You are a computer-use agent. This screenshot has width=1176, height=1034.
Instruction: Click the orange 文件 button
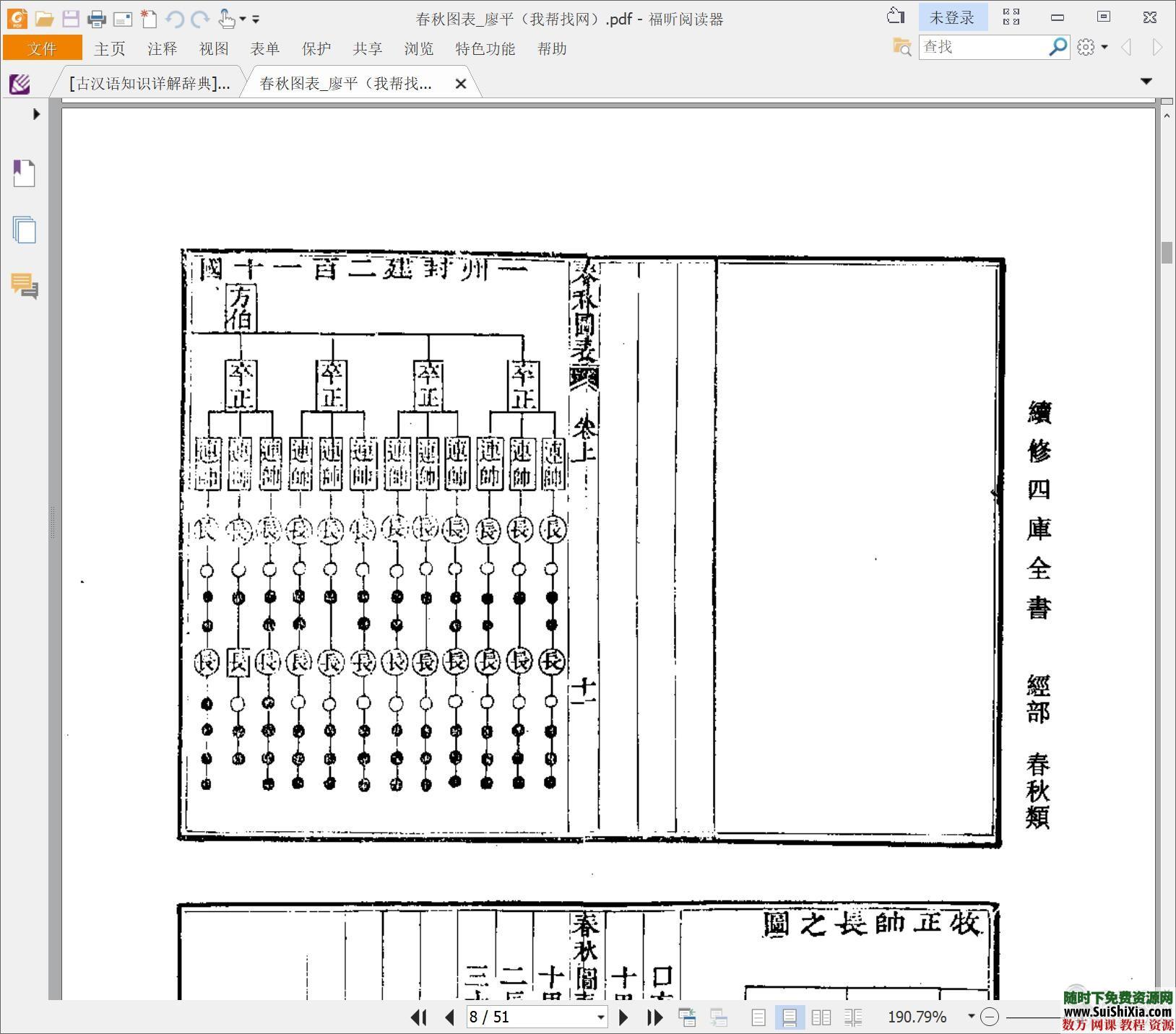coord(42,48)
